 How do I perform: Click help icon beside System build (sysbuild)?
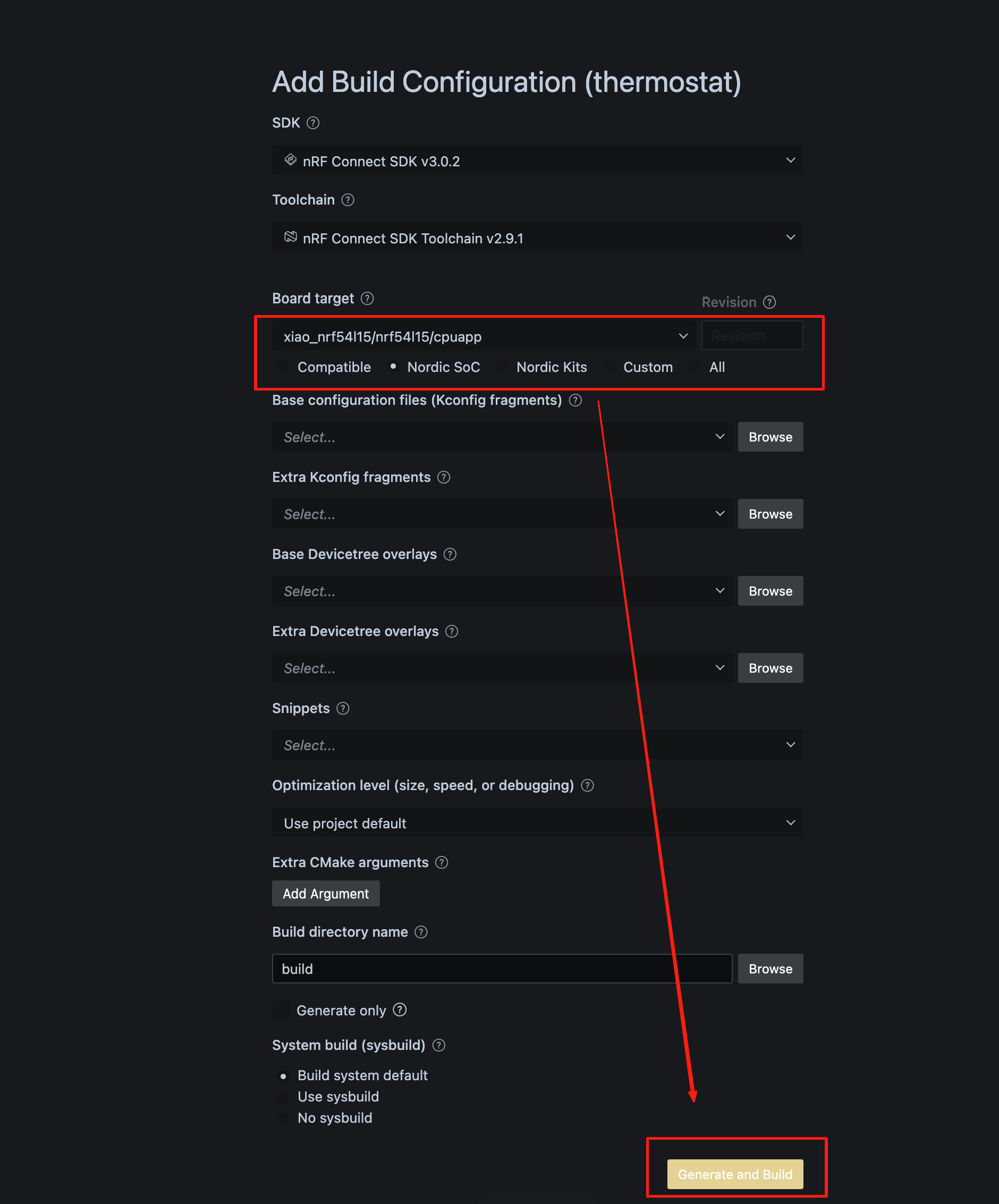(x=439, y=1045)
